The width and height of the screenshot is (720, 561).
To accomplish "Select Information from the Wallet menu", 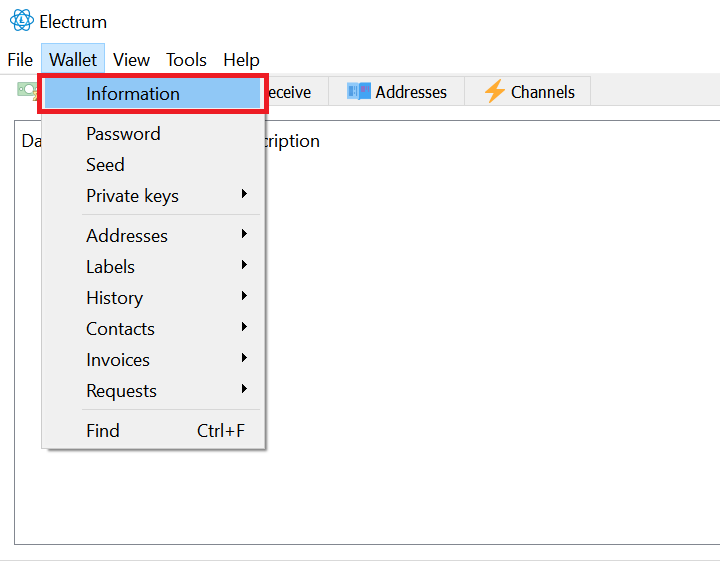I will coord(133,94).
